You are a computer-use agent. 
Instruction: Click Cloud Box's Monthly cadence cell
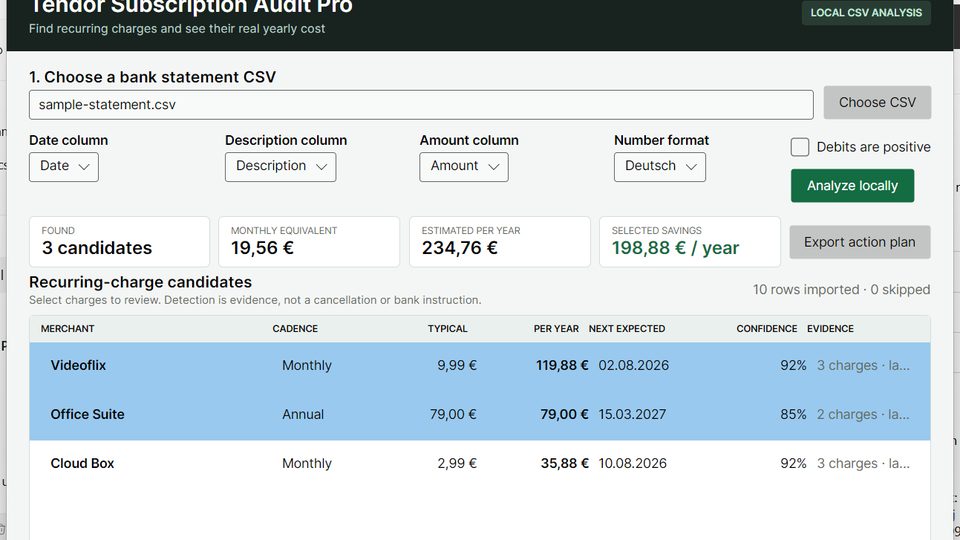tap(307, 463)
